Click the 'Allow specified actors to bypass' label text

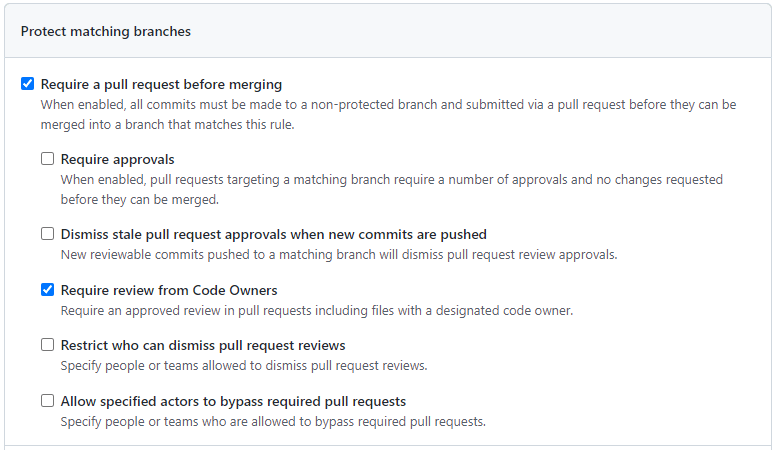pos(233,401)
